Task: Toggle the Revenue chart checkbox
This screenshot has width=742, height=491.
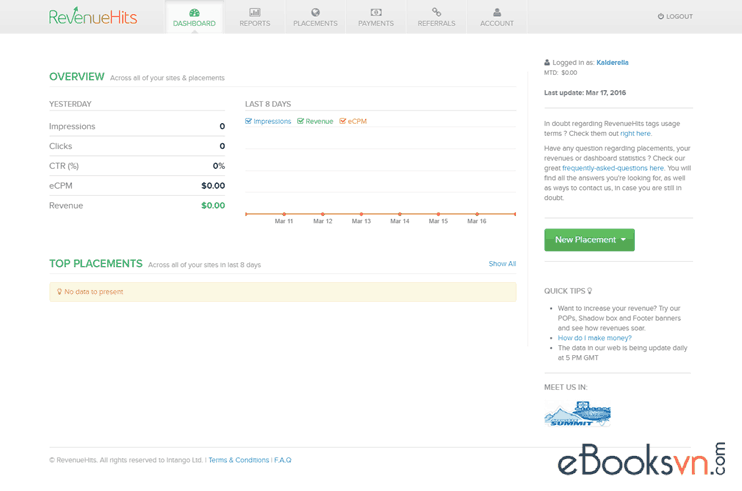Action: coord(301,121)
